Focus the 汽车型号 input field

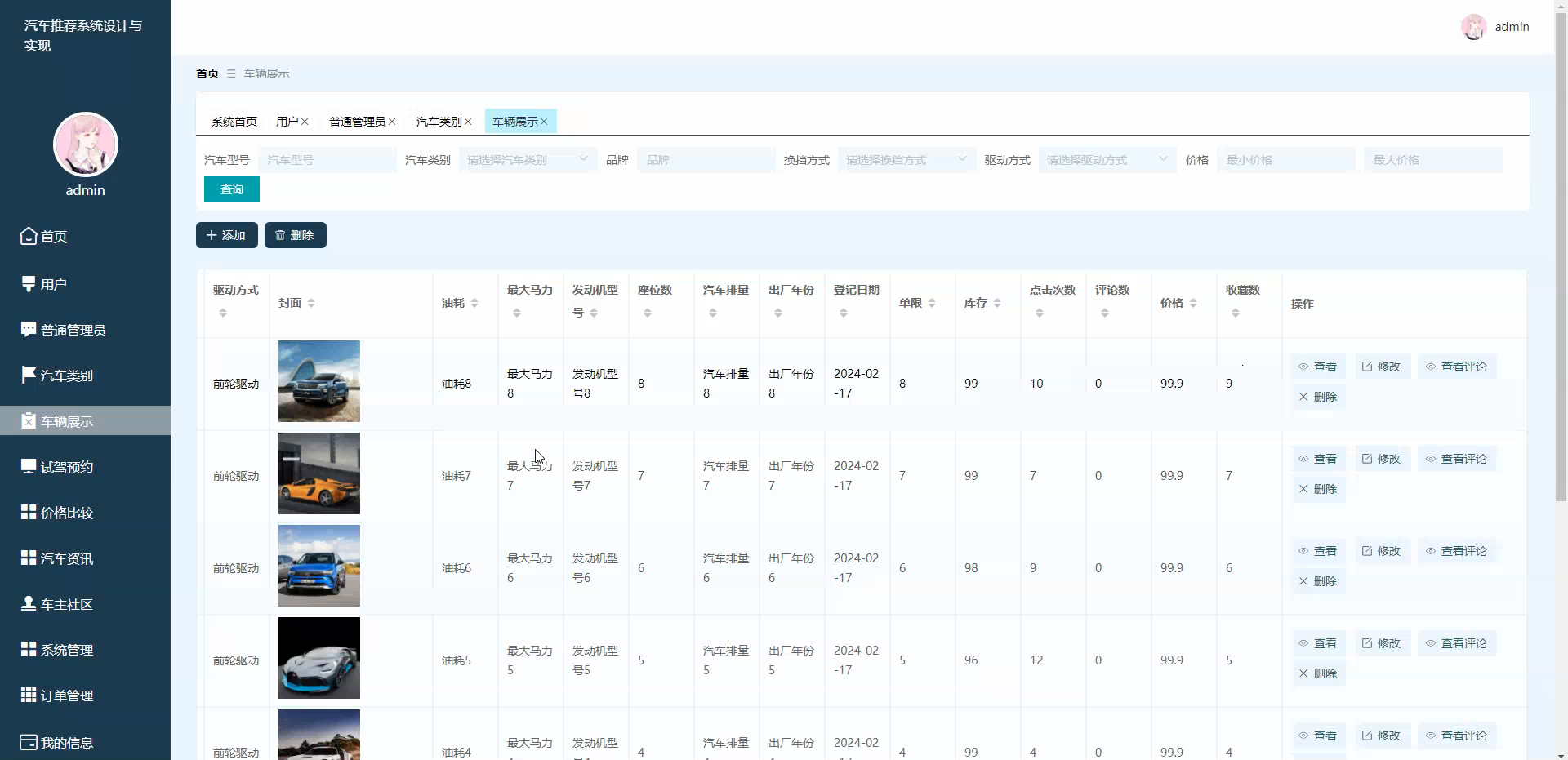coord(327,160)
